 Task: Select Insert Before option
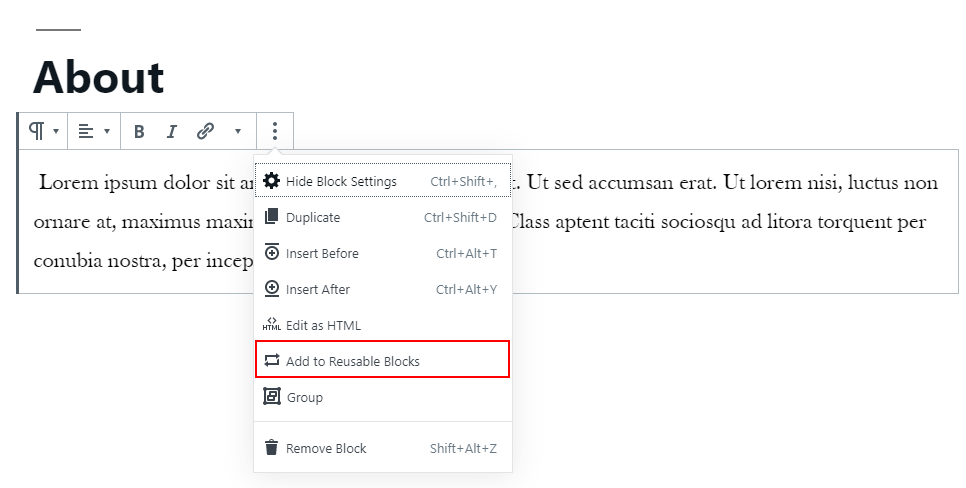coord(383,253)
